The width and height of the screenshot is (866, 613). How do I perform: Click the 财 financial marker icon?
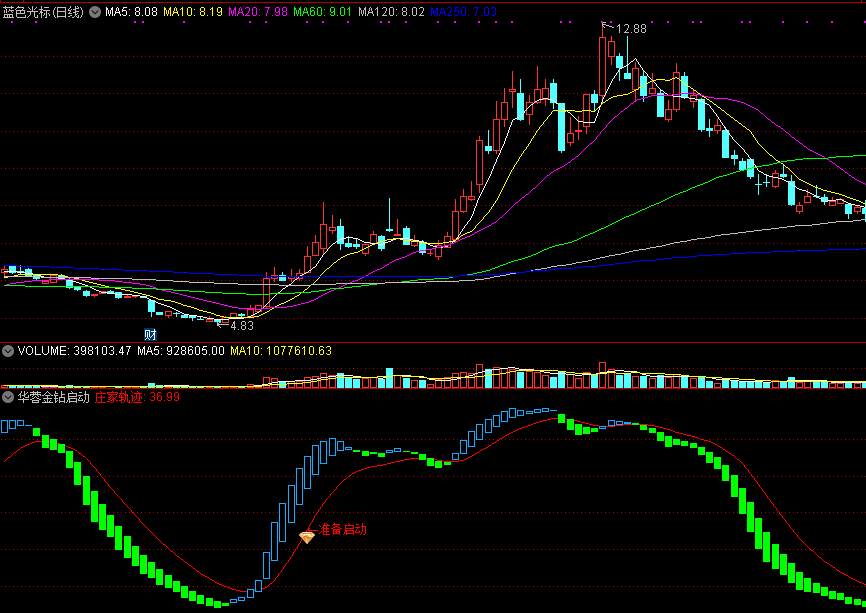(x=150, y=334)
